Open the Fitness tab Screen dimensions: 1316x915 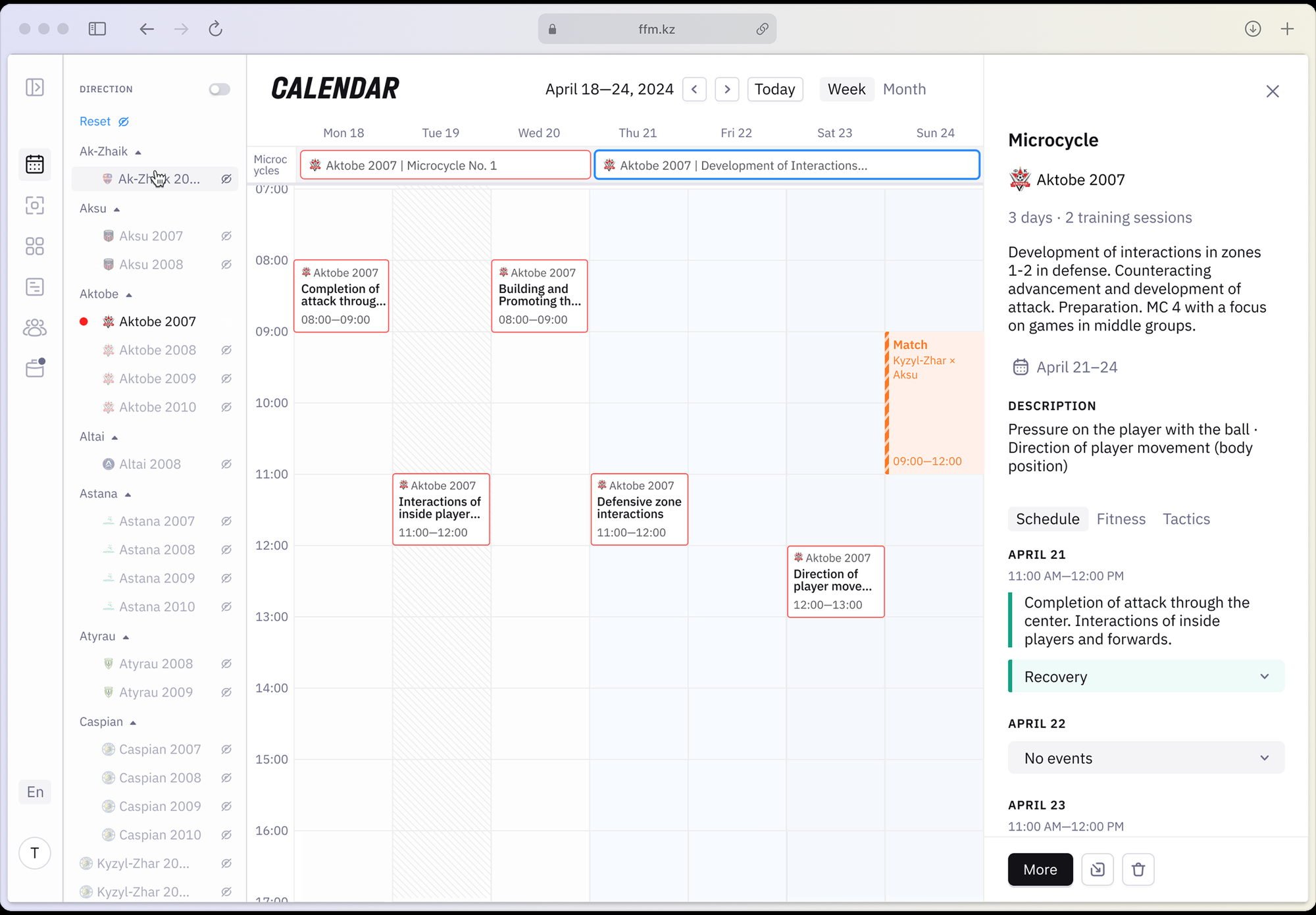coord(1121,519)
